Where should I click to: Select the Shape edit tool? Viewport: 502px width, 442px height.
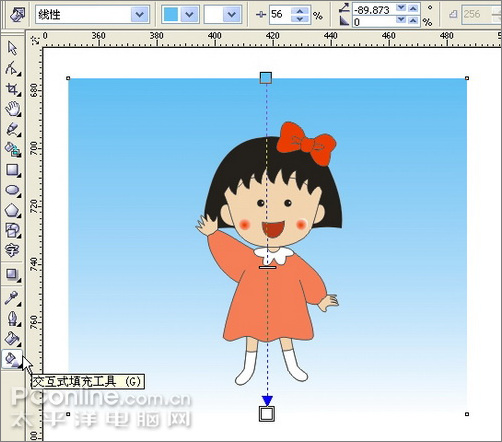click(x=12, y=68)
